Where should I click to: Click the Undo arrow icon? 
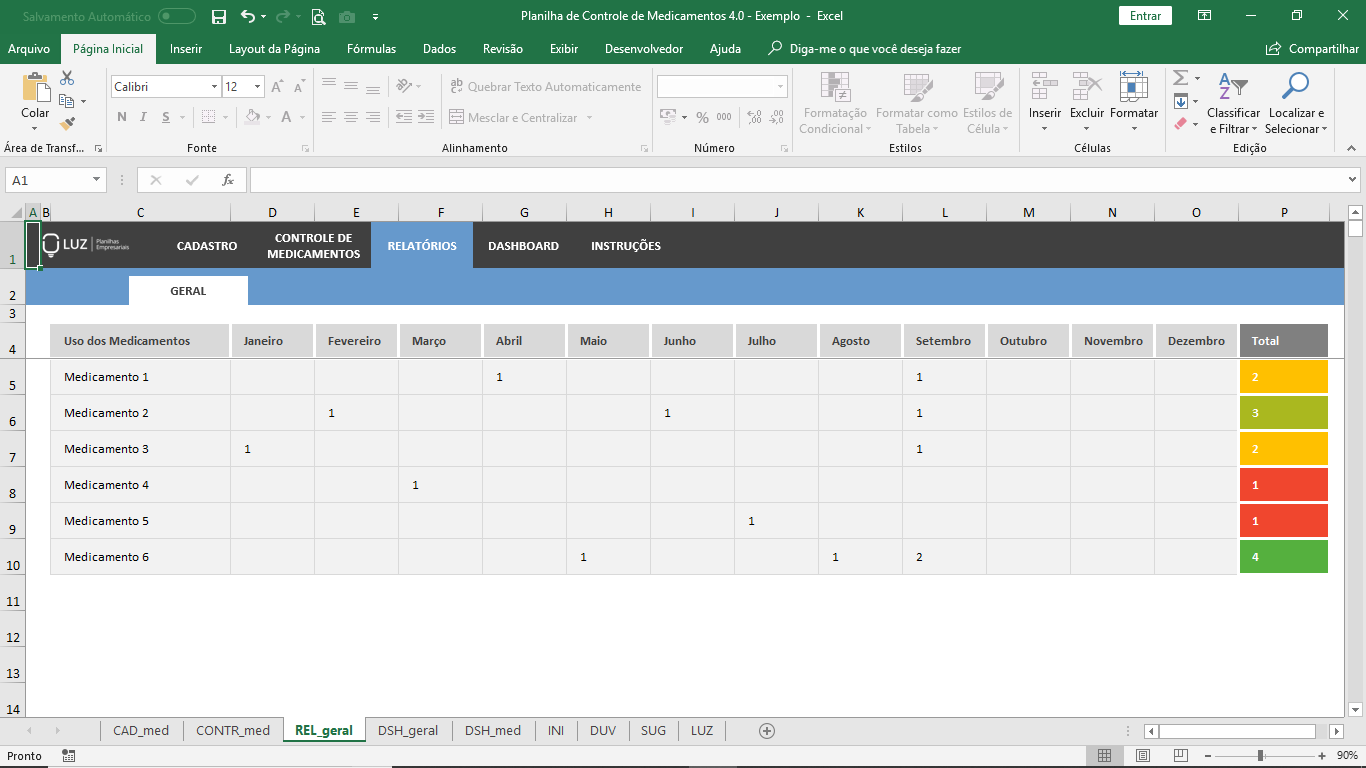[x=248, y=16]
